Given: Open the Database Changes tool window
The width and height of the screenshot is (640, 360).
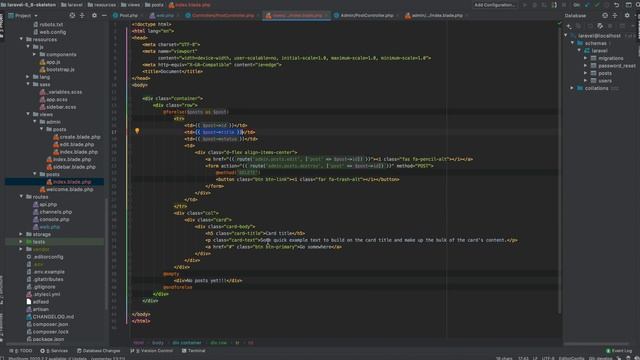Looking at the screenshot, I should click(98, 351).
